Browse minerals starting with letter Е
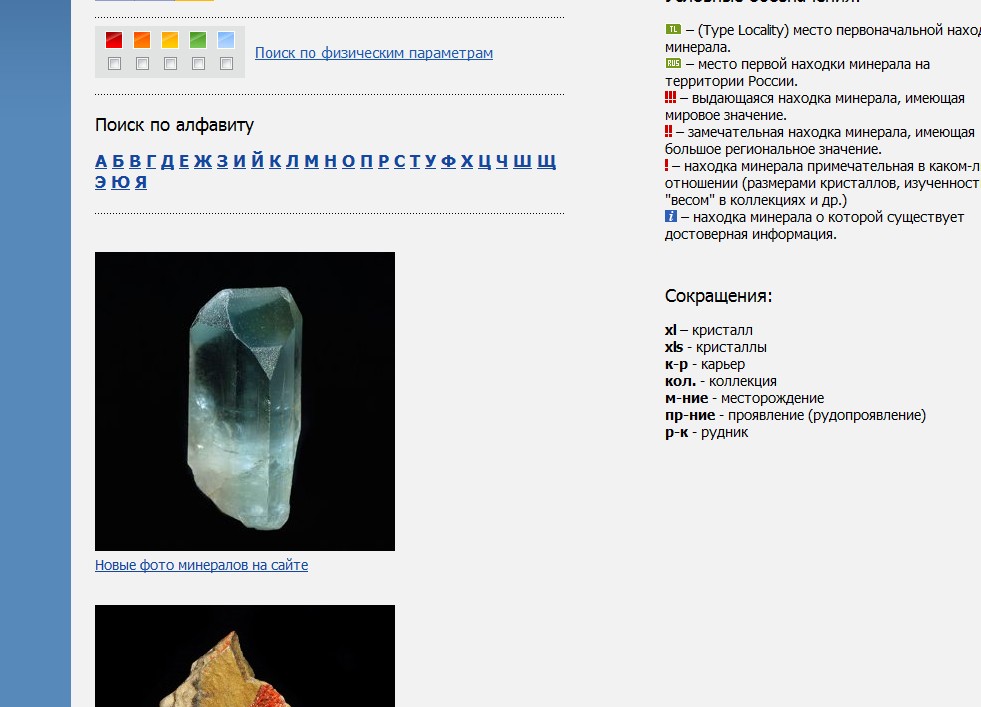Screen dimensions: 981x707 [x=184, y=161]
